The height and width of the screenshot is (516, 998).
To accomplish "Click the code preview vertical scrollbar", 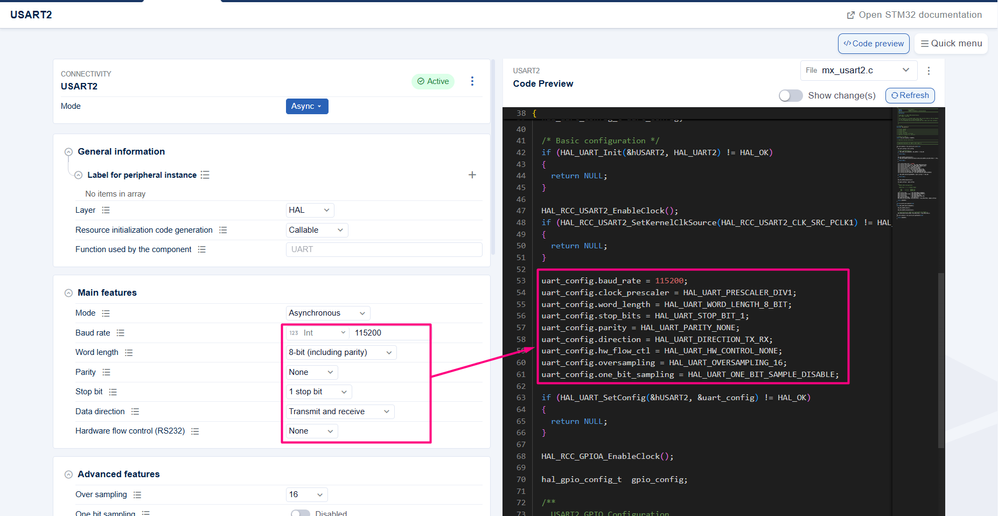I will (941, 361).
